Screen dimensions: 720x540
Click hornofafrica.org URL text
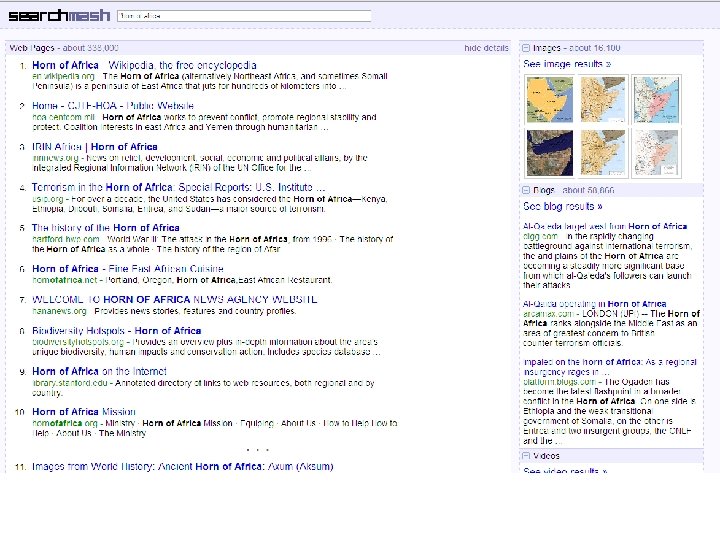pos(65,423)
